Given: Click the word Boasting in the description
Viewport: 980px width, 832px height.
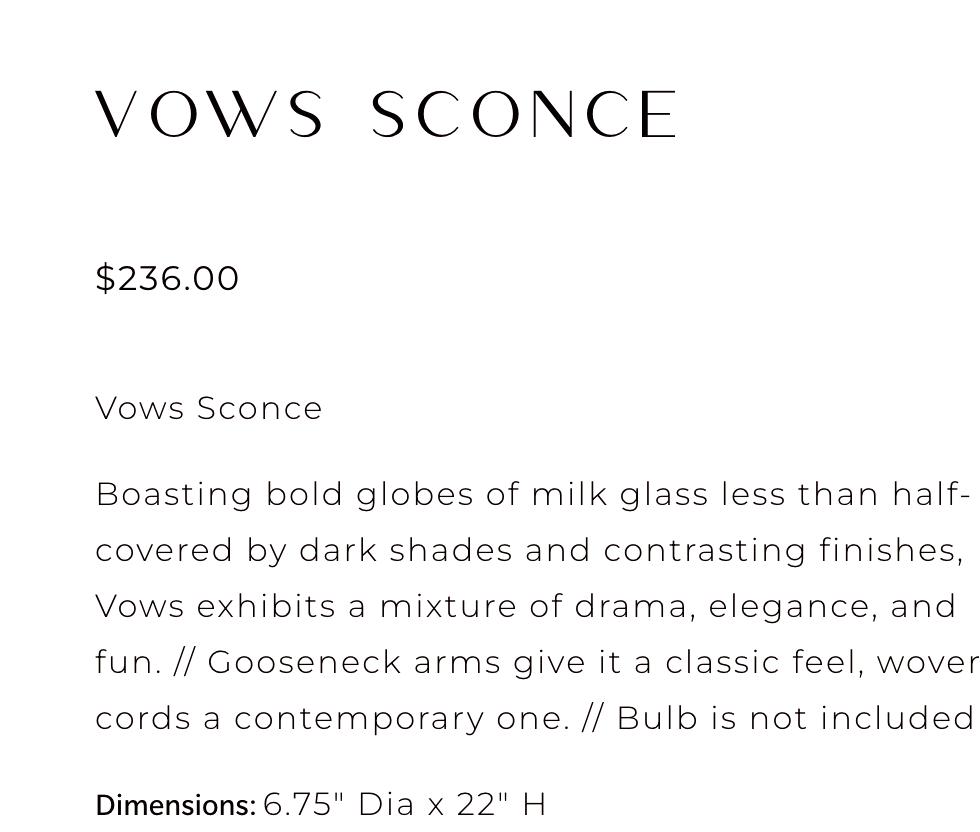Looking at the screenshot, I should (174, 495).
